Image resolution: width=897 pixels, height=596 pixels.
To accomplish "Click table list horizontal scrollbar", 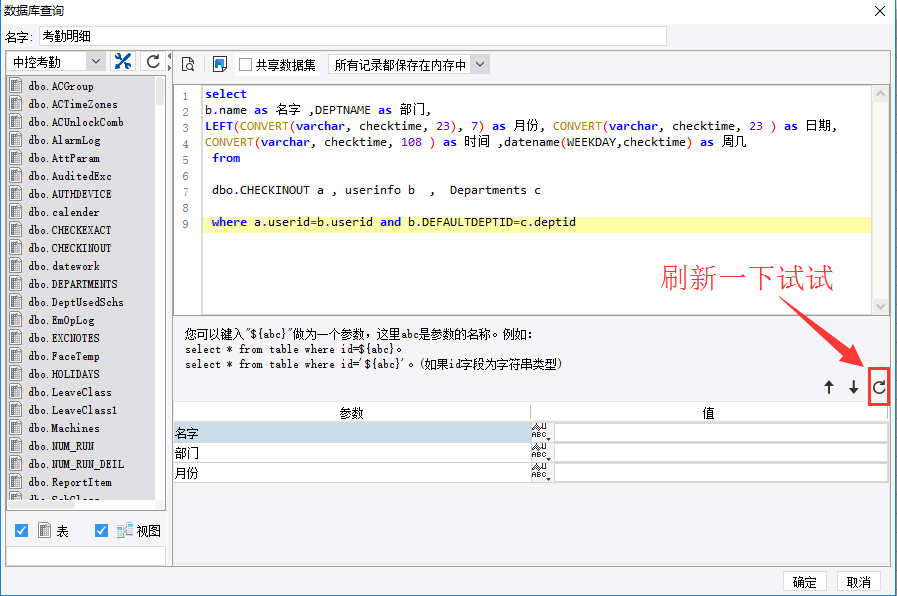I will coord(41,504).
